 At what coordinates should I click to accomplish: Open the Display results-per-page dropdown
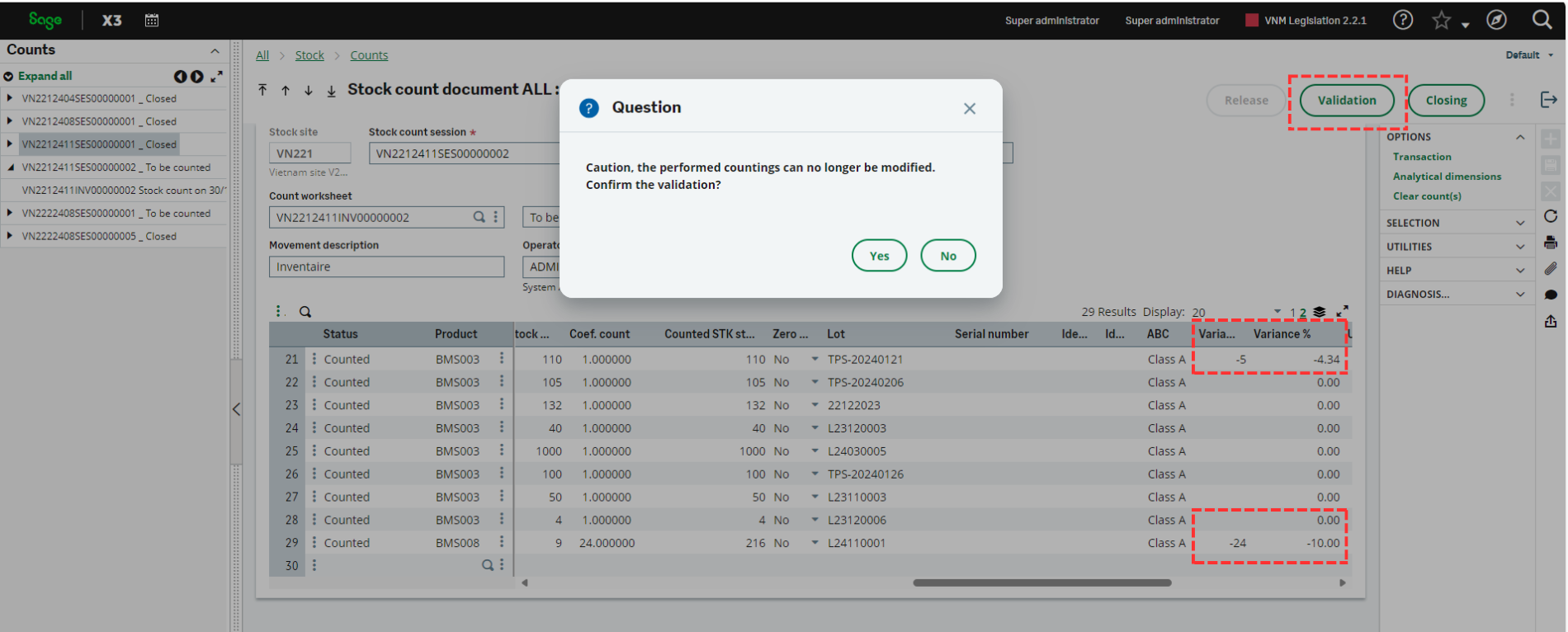pos(1278,312)
